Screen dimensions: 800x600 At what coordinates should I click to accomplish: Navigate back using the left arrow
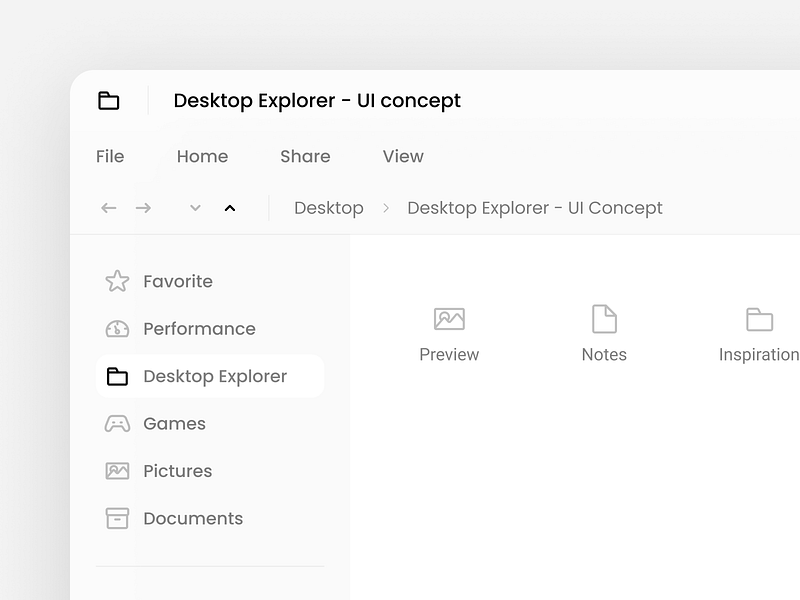point(110,208)
